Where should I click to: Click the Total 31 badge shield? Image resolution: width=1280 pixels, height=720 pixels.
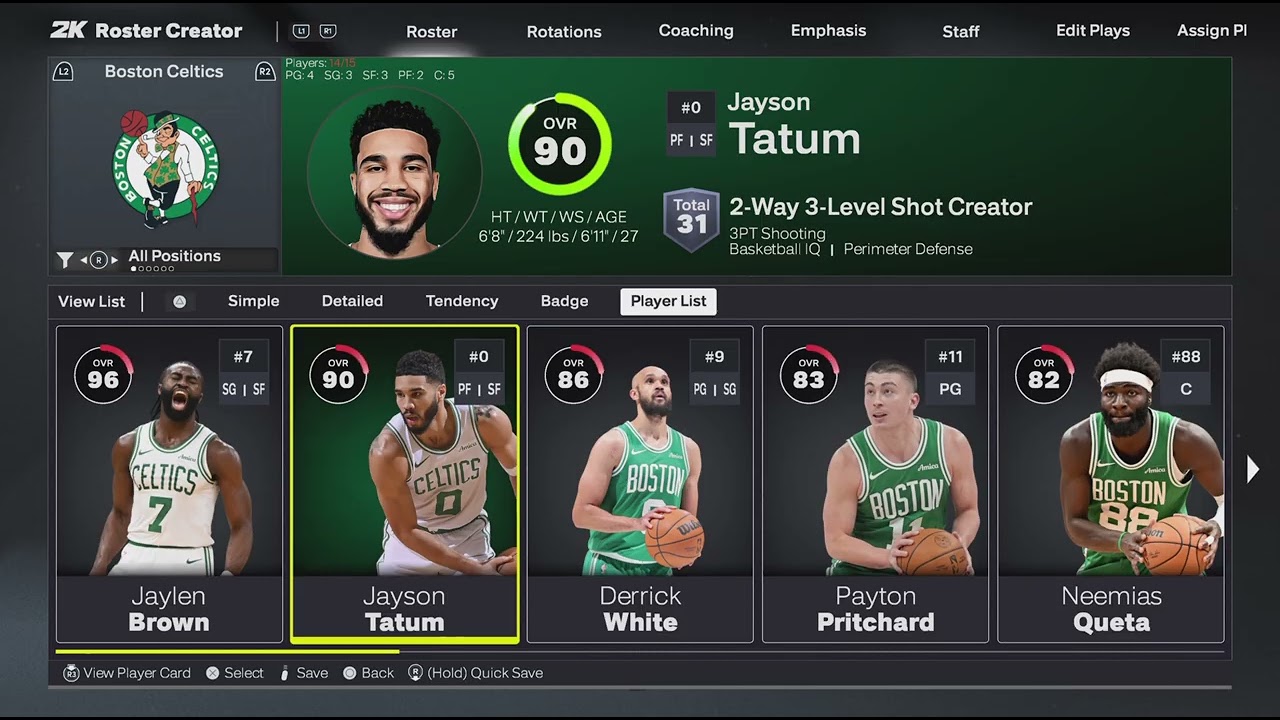pyautogui.click(x=691, y=220)
